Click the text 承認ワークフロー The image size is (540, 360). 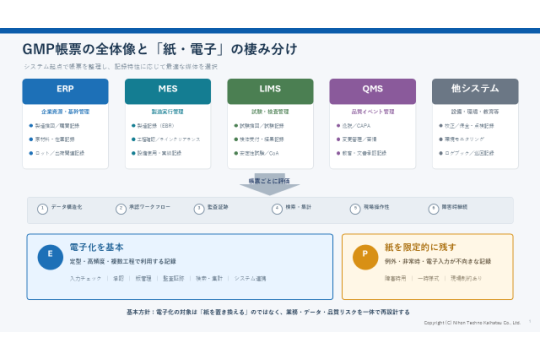coord(149,207)
